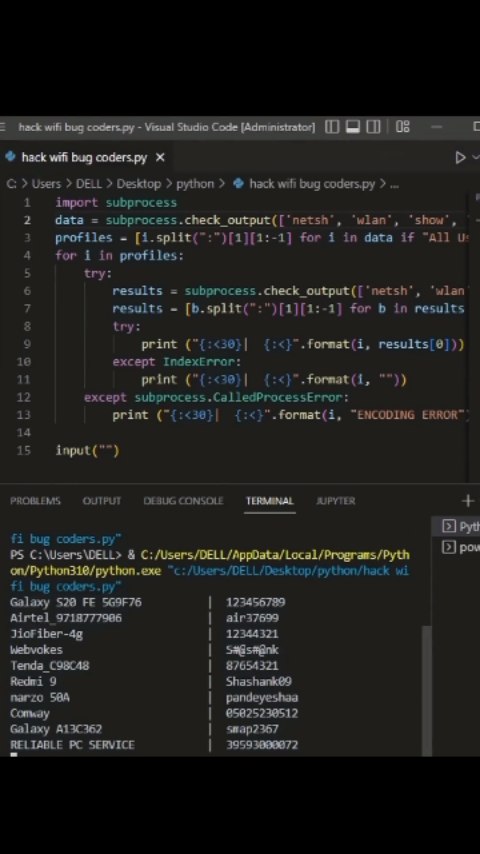Click line number 1 in gutter
This screenshot has height=854, width=480.
[27, 203]
